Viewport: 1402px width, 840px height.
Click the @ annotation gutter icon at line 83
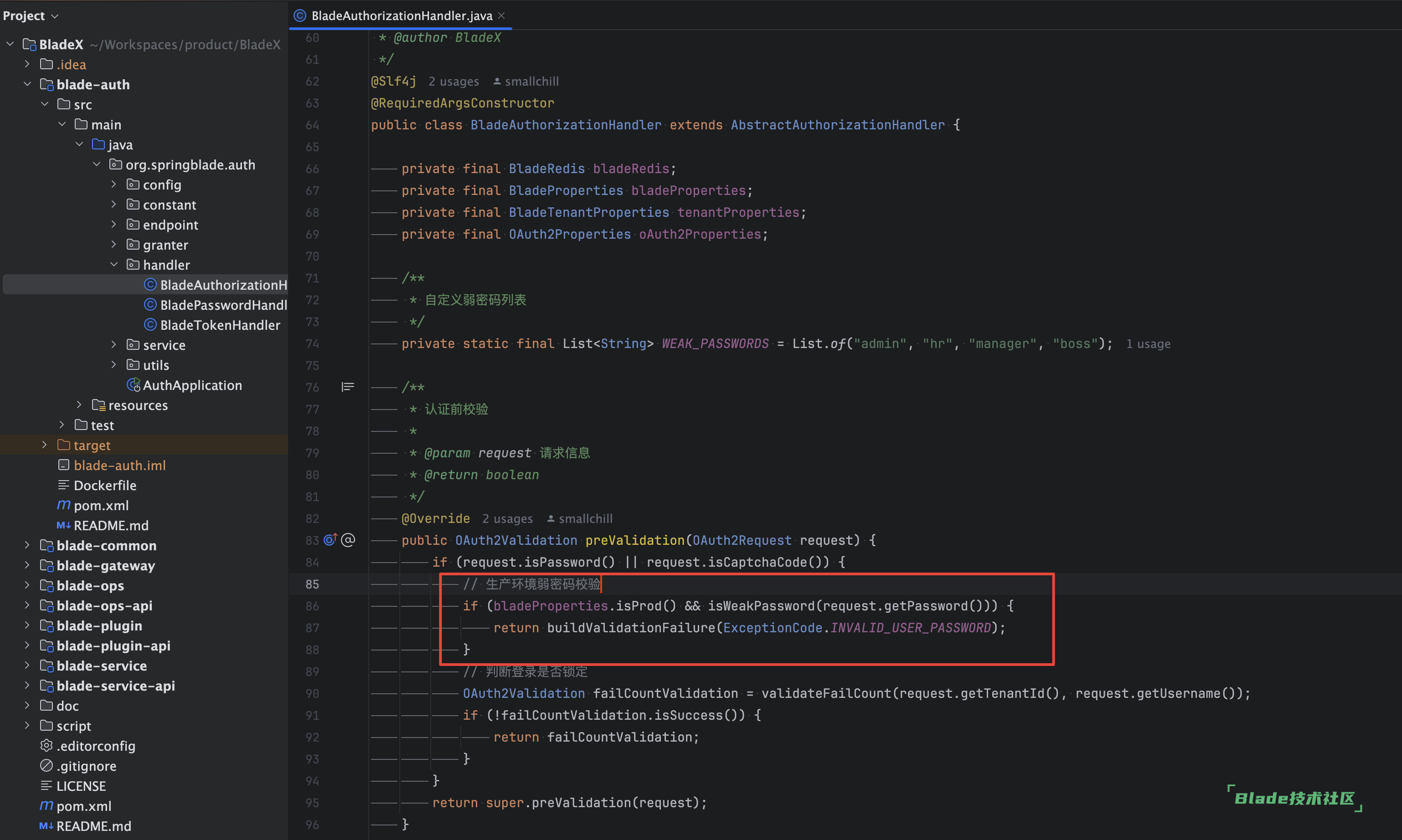click(x=348, y=540)
